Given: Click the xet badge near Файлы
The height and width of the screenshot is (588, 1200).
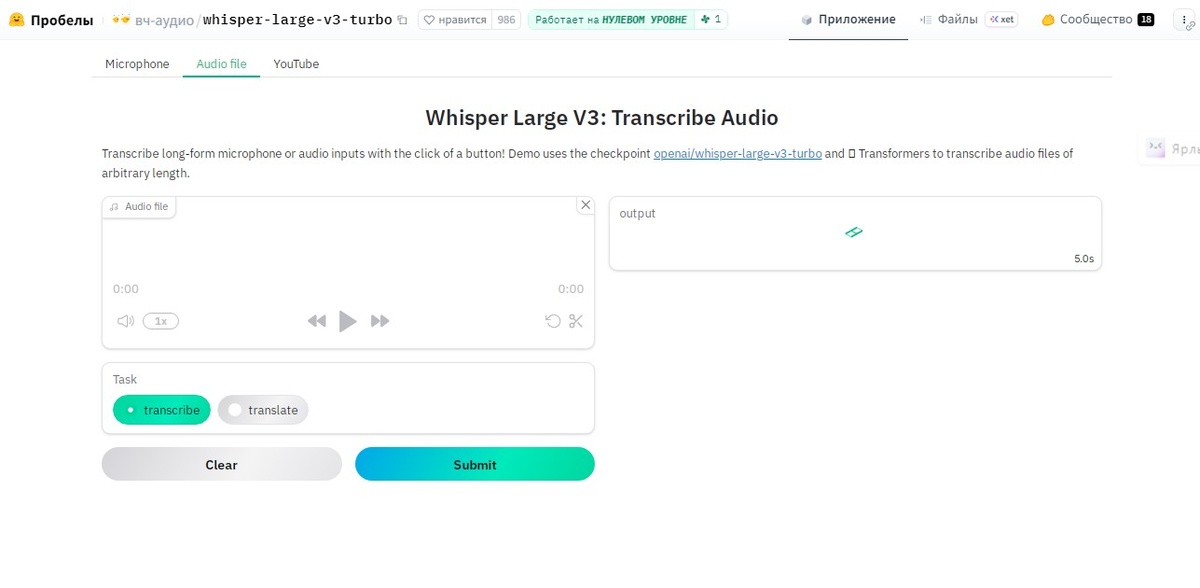Looking at the screenshot, I should (1001, 19).
